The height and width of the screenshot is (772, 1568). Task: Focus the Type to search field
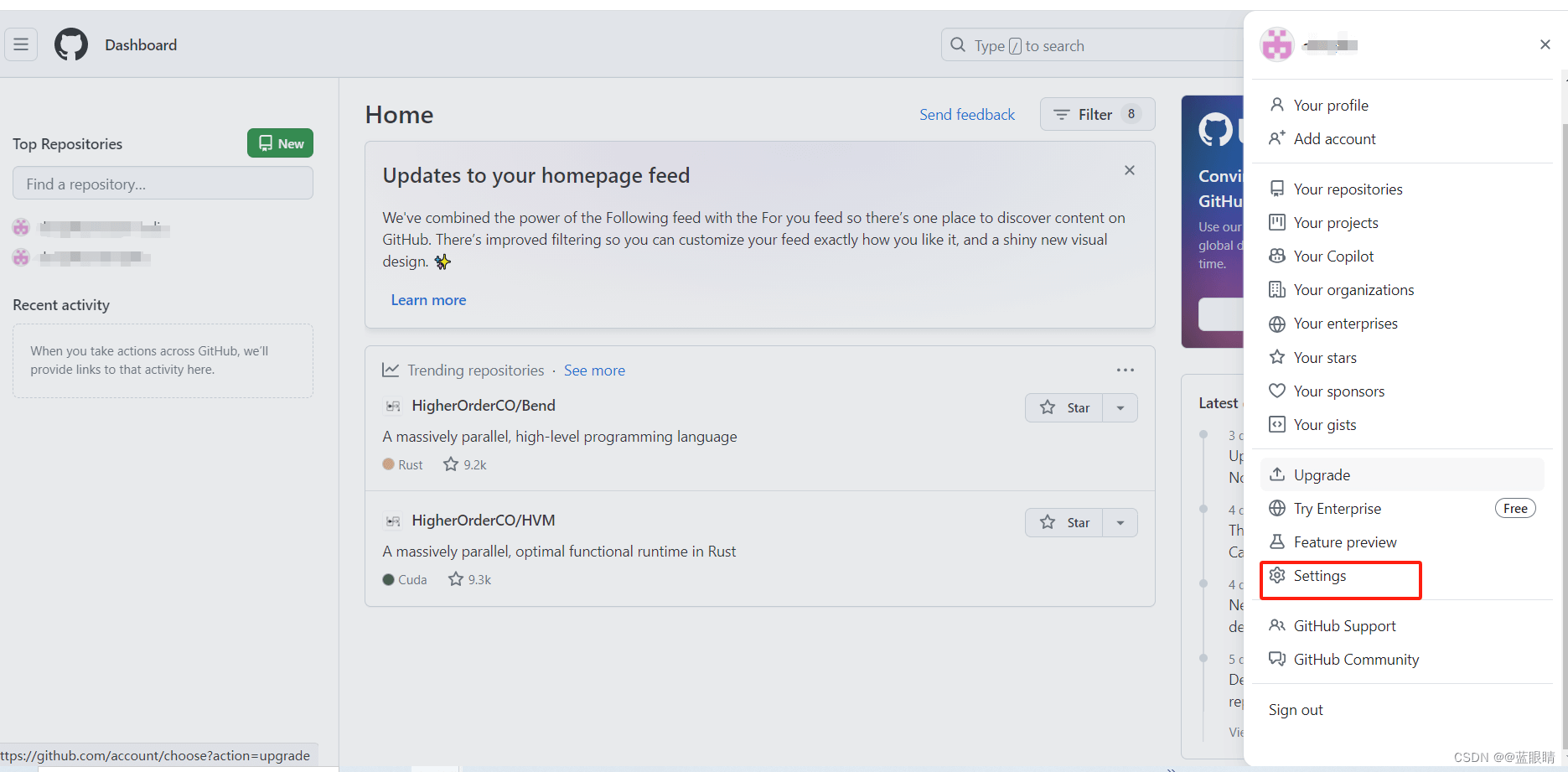1092,45
